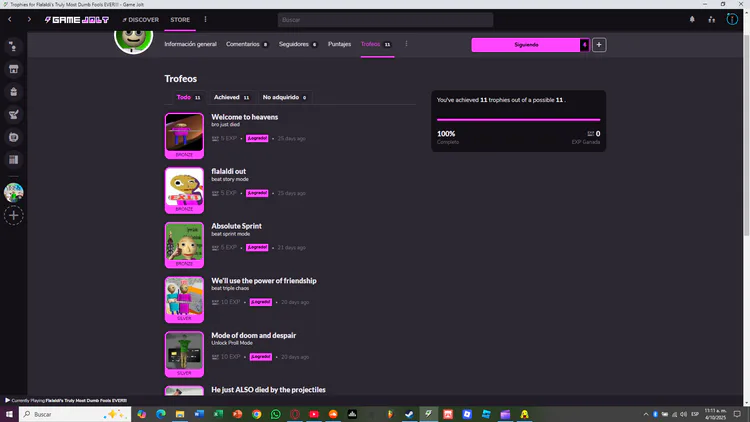The image size is (750, 422).
Task: Open the power of friendship trophy image
Action: (x=184, y=300)
